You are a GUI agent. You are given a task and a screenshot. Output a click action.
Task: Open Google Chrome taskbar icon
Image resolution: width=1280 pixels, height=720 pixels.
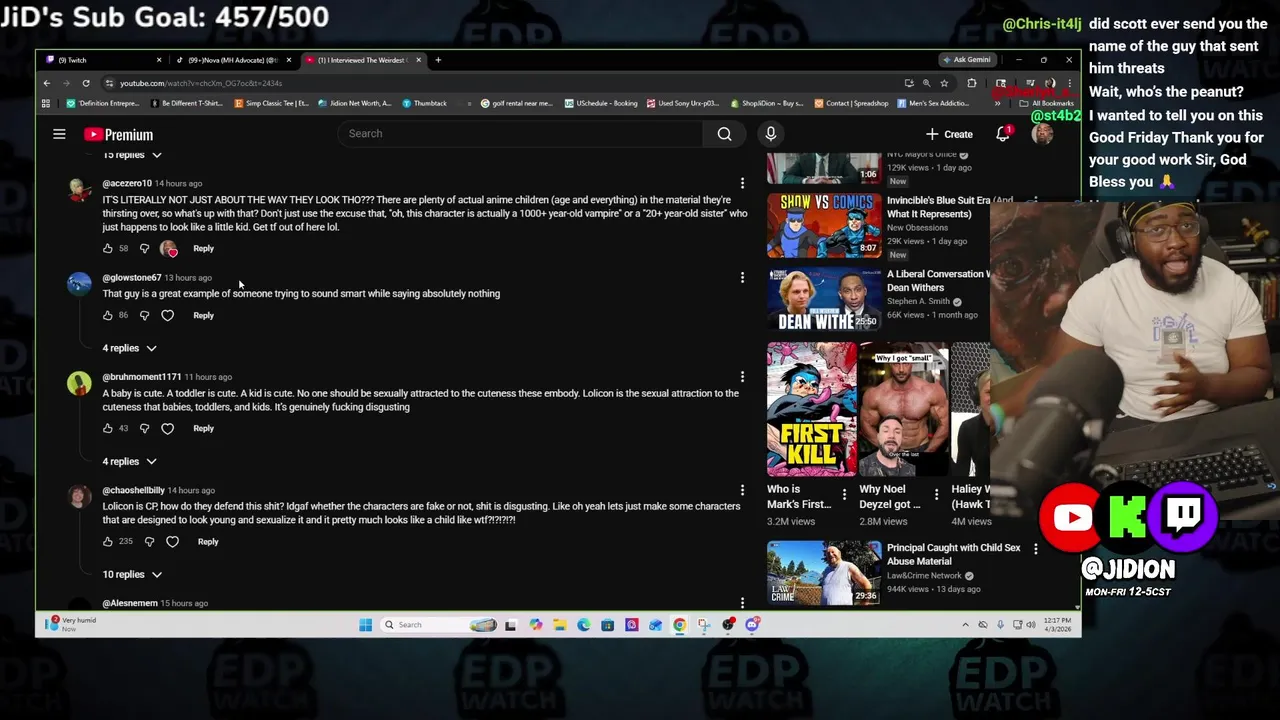679,625
